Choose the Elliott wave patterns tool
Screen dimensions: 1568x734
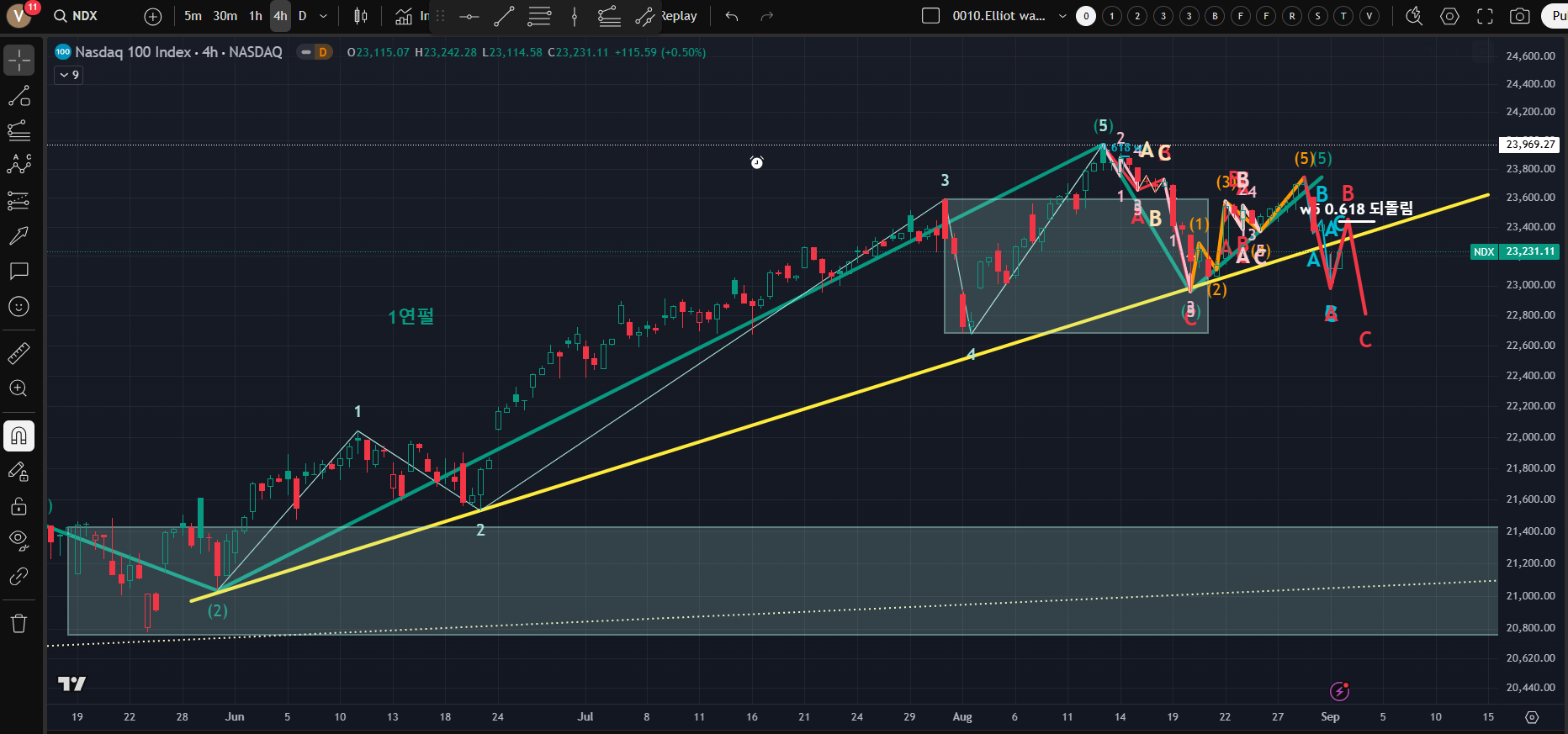point(19,165)
